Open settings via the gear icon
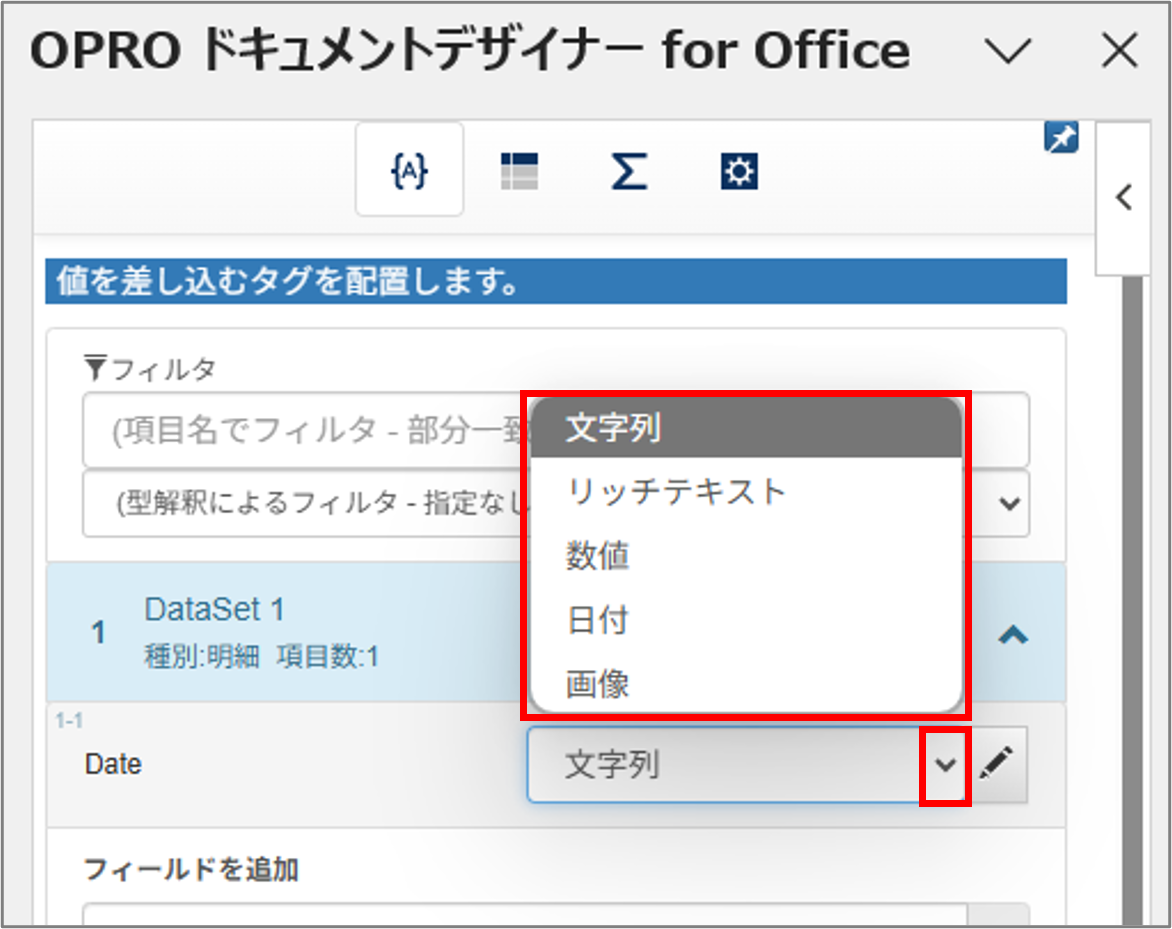The image size is (1172, 929). tap(738, 170)
